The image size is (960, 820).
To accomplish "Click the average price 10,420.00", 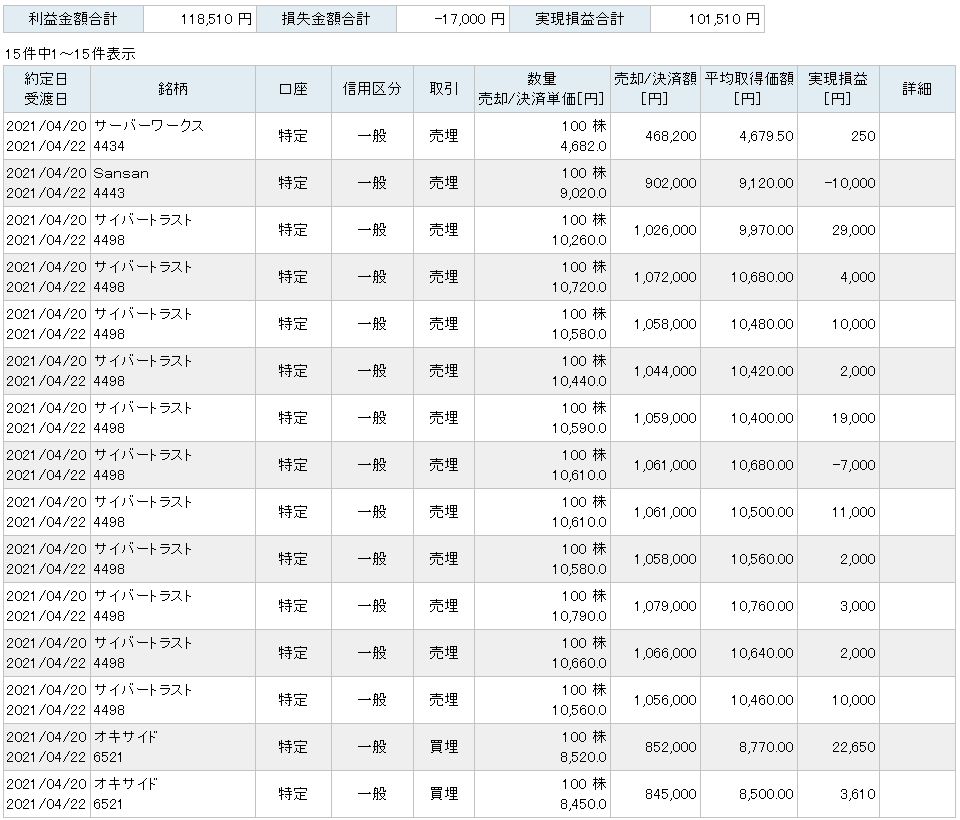I will coord(762,371).
